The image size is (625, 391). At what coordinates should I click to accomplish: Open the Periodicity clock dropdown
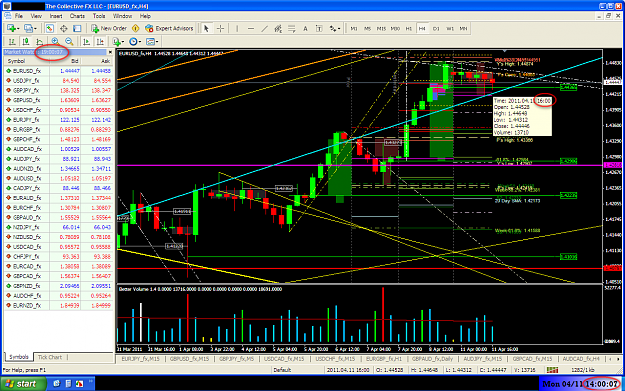(x=135, y=41)
